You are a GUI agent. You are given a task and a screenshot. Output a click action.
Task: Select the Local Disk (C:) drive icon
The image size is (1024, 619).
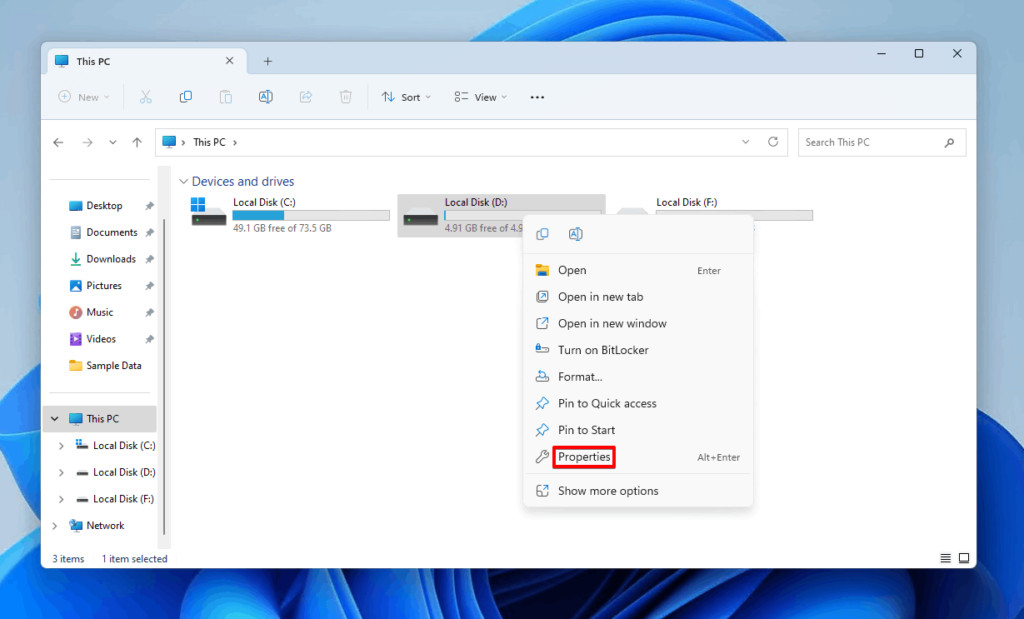[208, 212]
